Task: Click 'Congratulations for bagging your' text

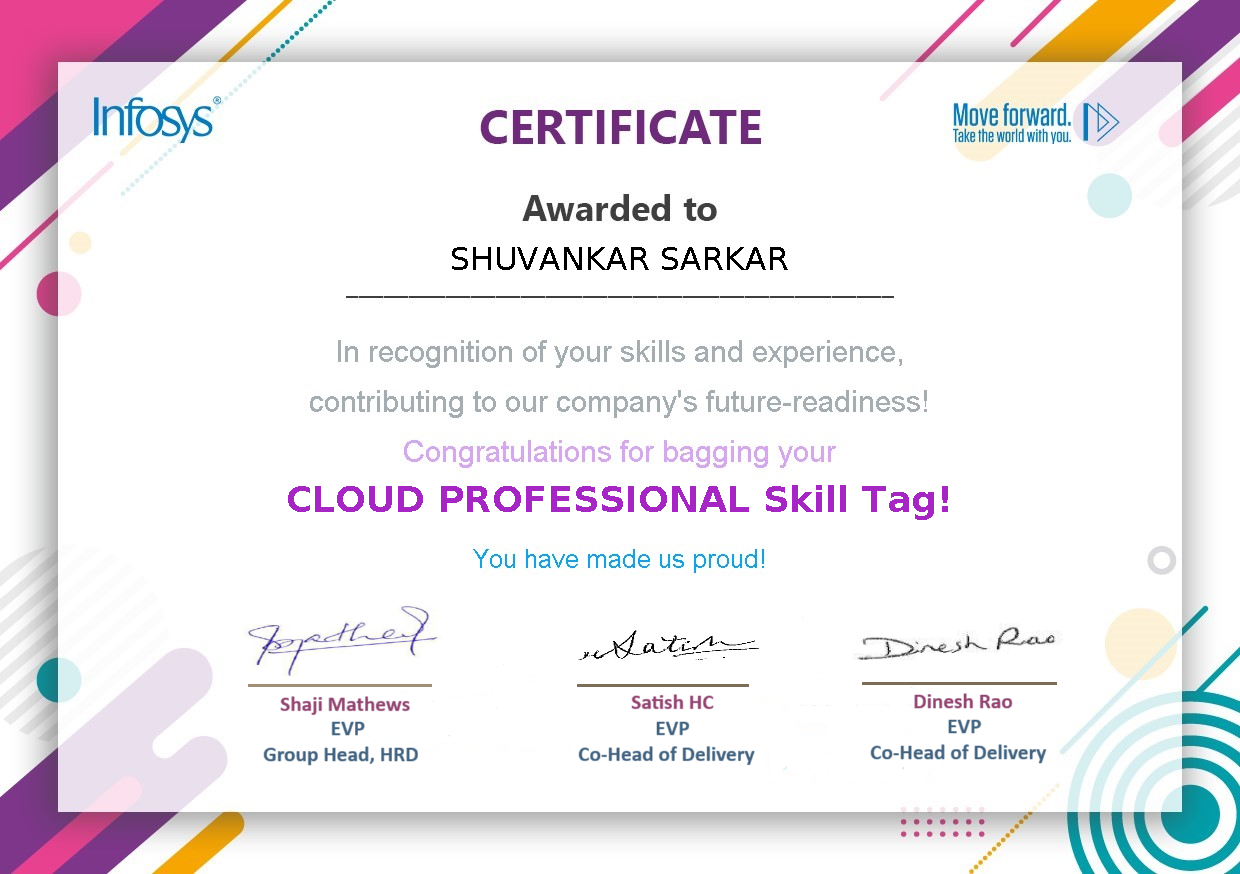Action: (x=619, y=453)
